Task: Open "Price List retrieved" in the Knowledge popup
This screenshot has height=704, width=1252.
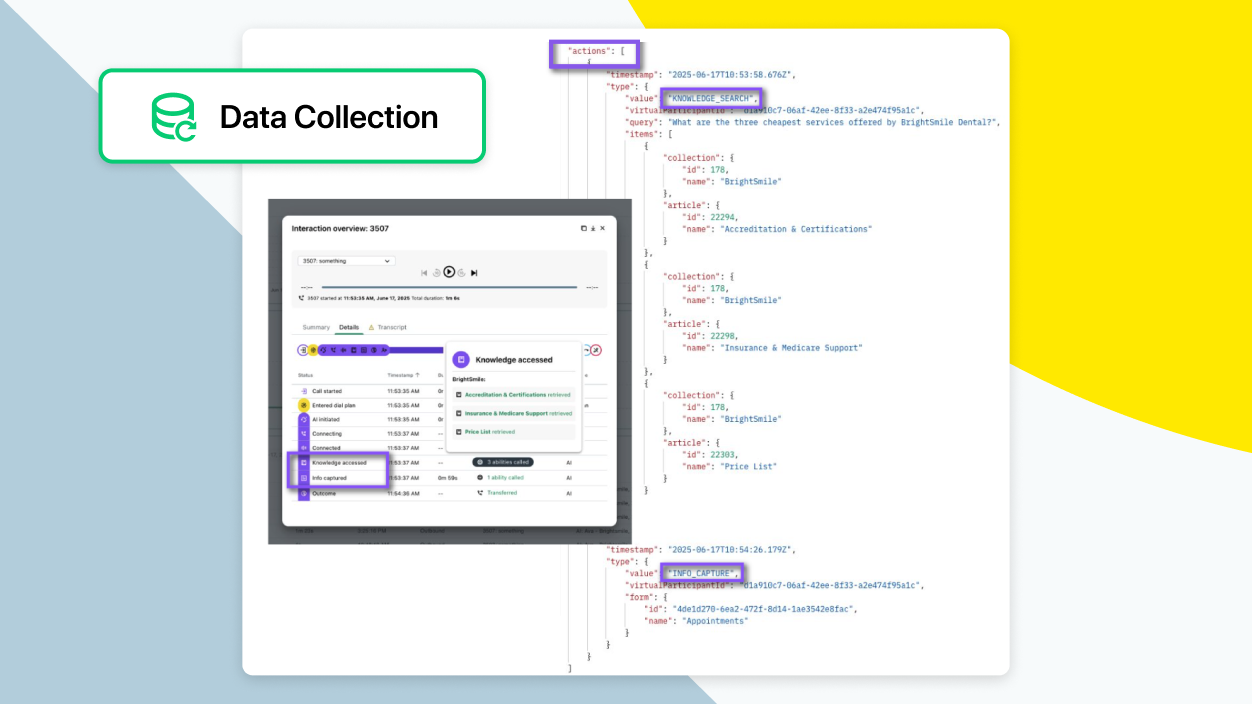Action: click(488, 429)
